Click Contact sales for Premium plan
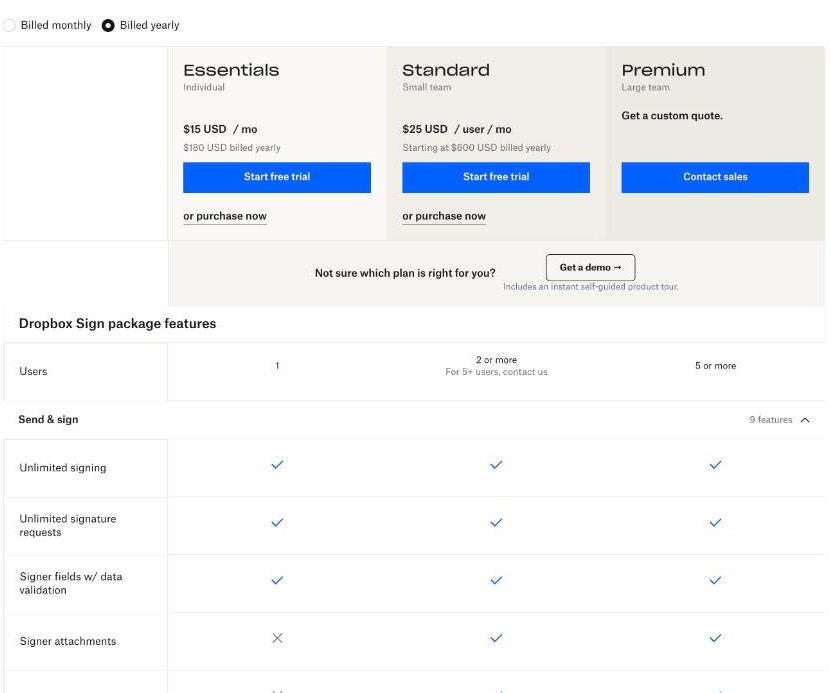This screenshot has width=830, height=693. click(715, 177)
